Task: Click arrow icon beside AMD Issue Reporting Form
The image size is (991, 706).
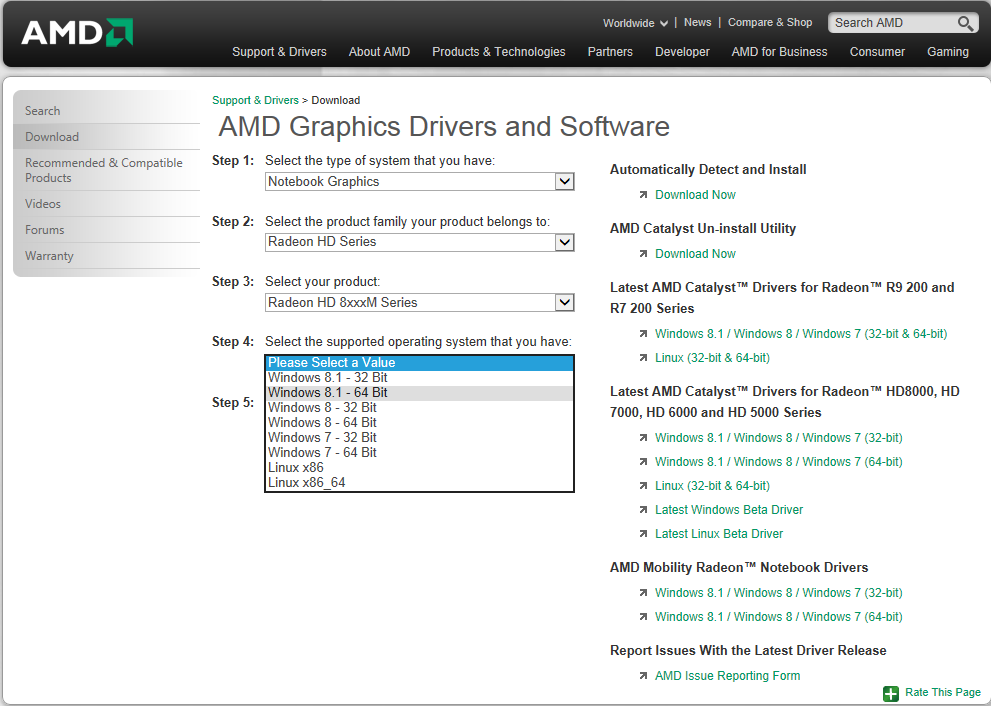Action: tap(644, 676)
